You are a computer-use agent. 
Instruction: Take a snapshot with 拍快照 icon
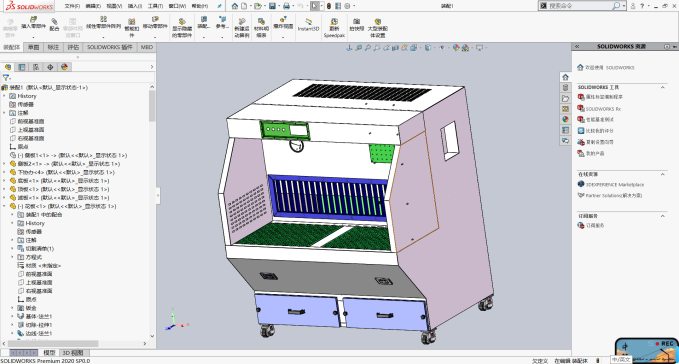pyautogui.click(x=356, y=21)
